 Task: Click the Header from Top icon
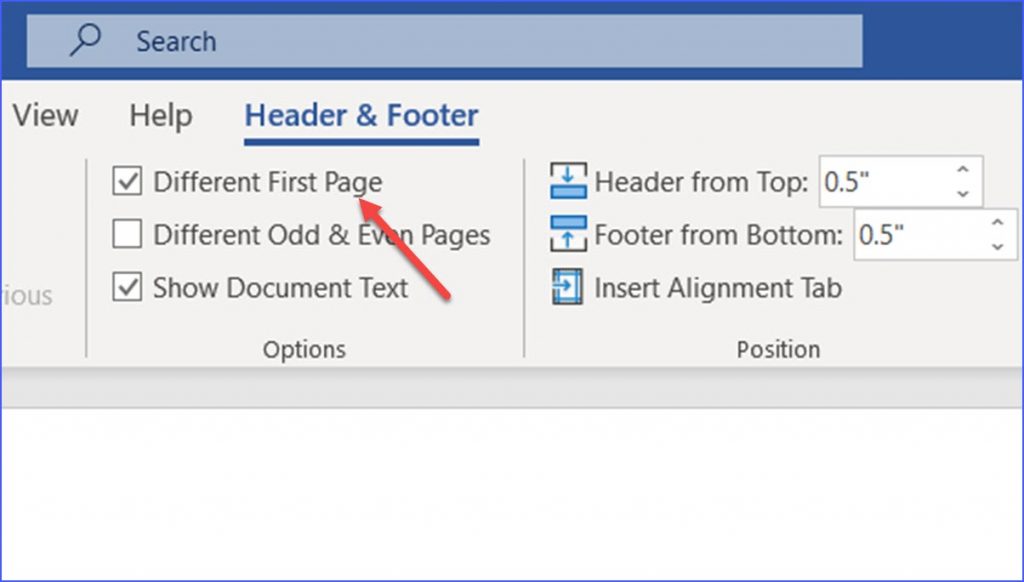pyautogui.click(x=568, y=181)
